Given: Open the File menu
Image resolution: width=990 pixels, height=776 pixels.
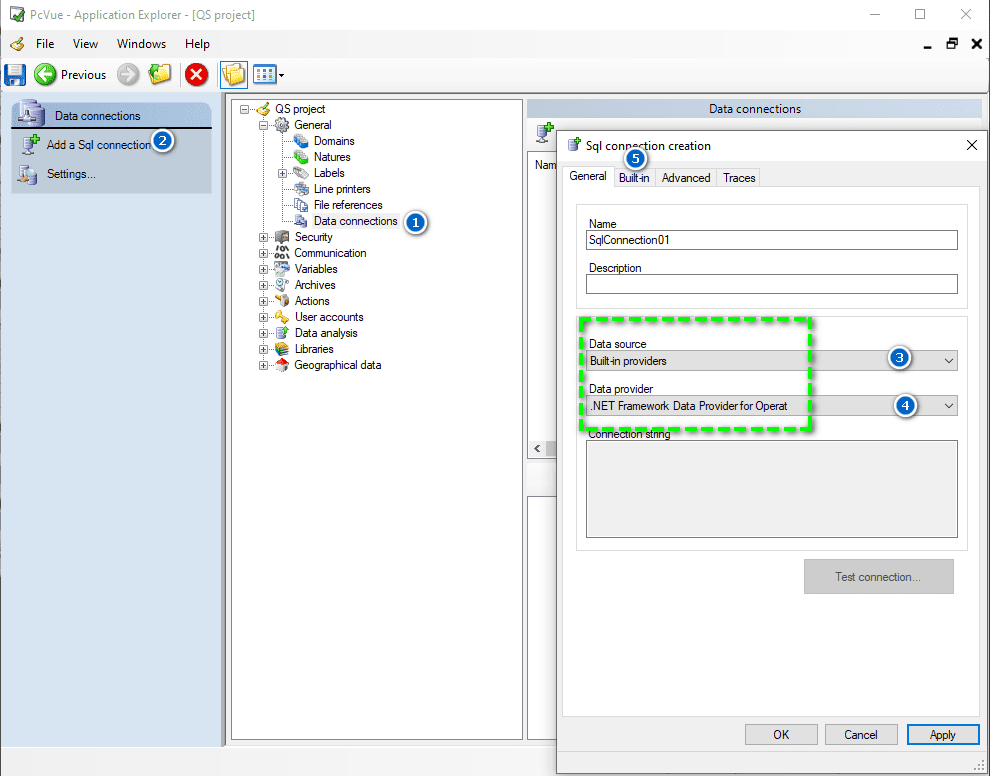Looking at the screenshot, I should pyautogui.click(x=45, y=44).
